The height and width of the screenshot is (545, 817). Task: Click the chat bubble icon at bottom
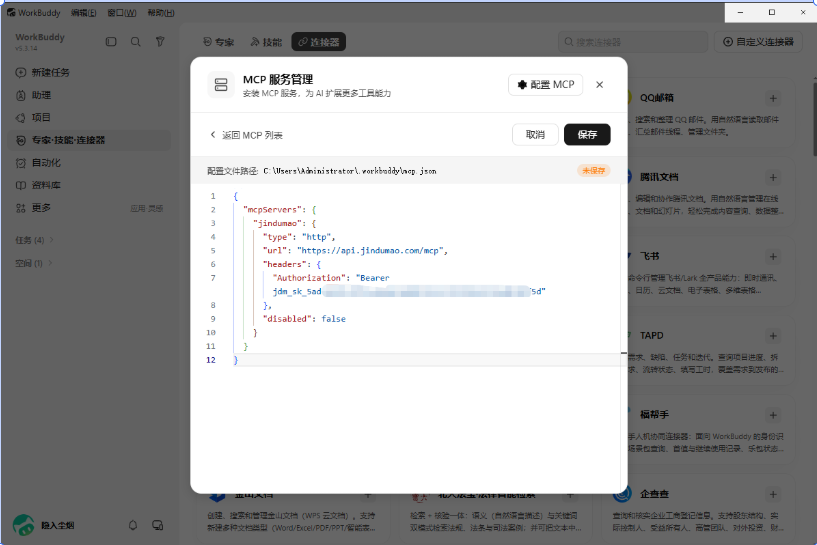pyautogui.click(x=157, y=525)
